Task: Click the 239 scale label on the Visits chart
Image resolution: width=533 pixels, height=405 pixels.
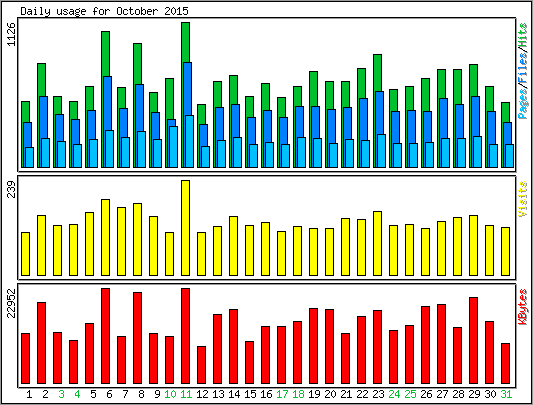Action: tap(12, 189)
